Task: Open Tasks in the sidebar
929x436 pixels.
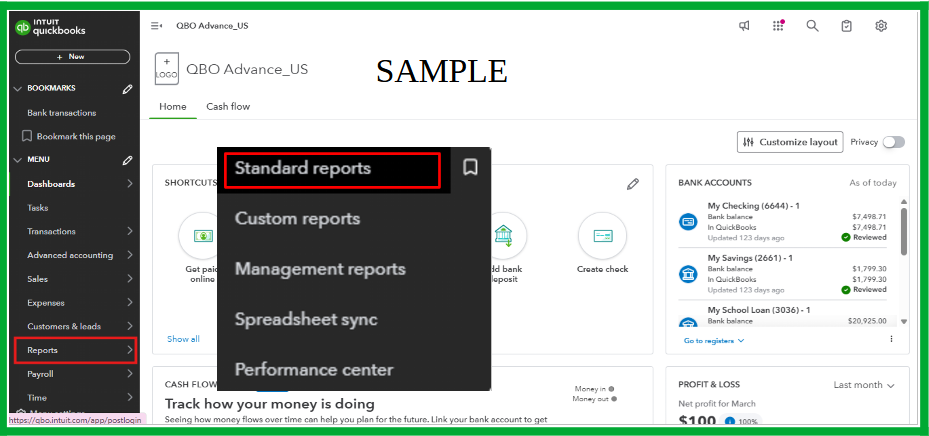Action: point(38,208)
